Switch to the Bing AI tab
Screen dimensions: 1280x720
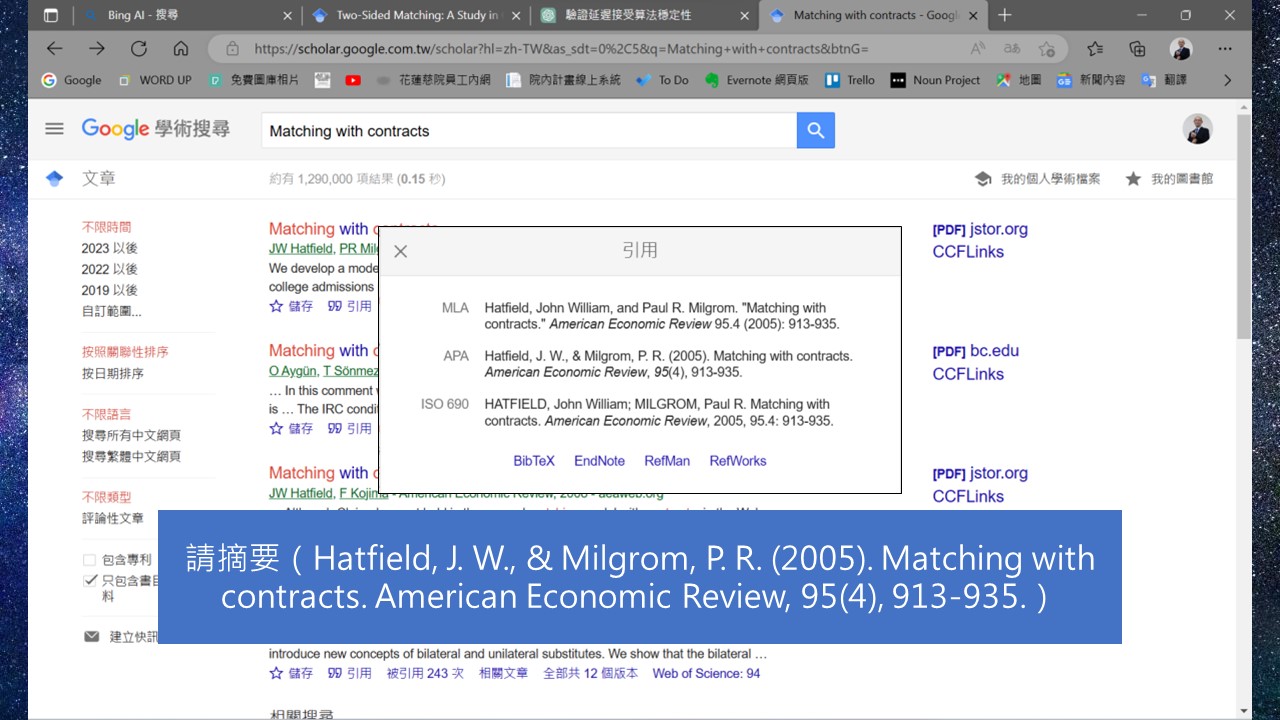(x=180, y=16)
